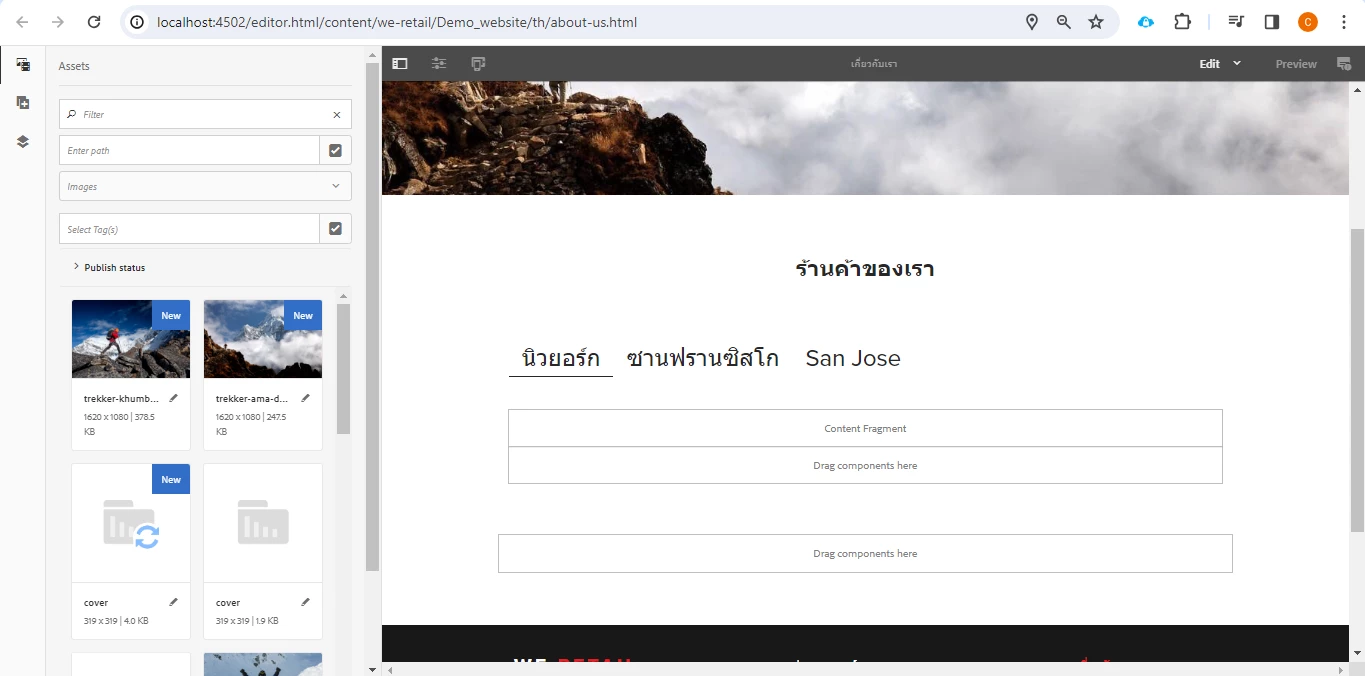Click the Filter search input

click(205, 114)
